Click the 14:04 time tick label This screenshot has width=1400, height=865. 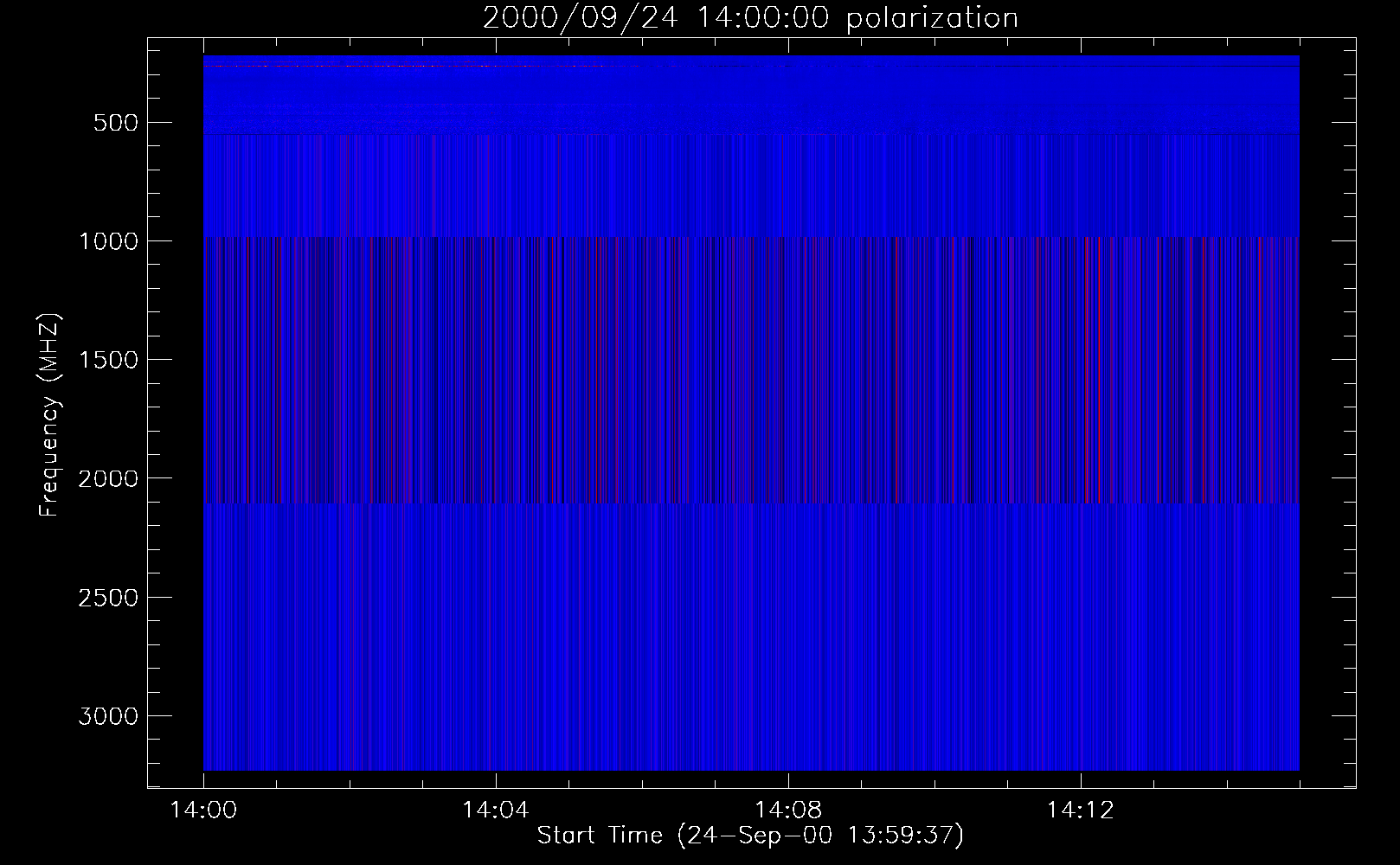tap(496, 811)
